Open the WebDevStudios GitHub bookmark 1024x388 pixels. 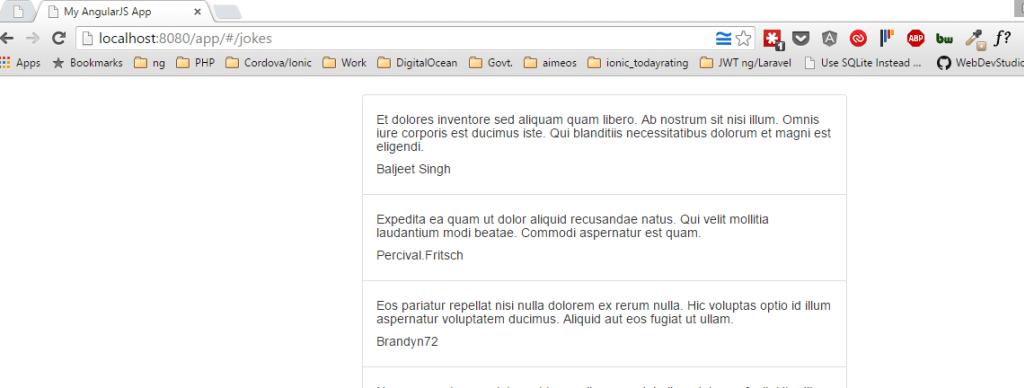tap(980, 63)
